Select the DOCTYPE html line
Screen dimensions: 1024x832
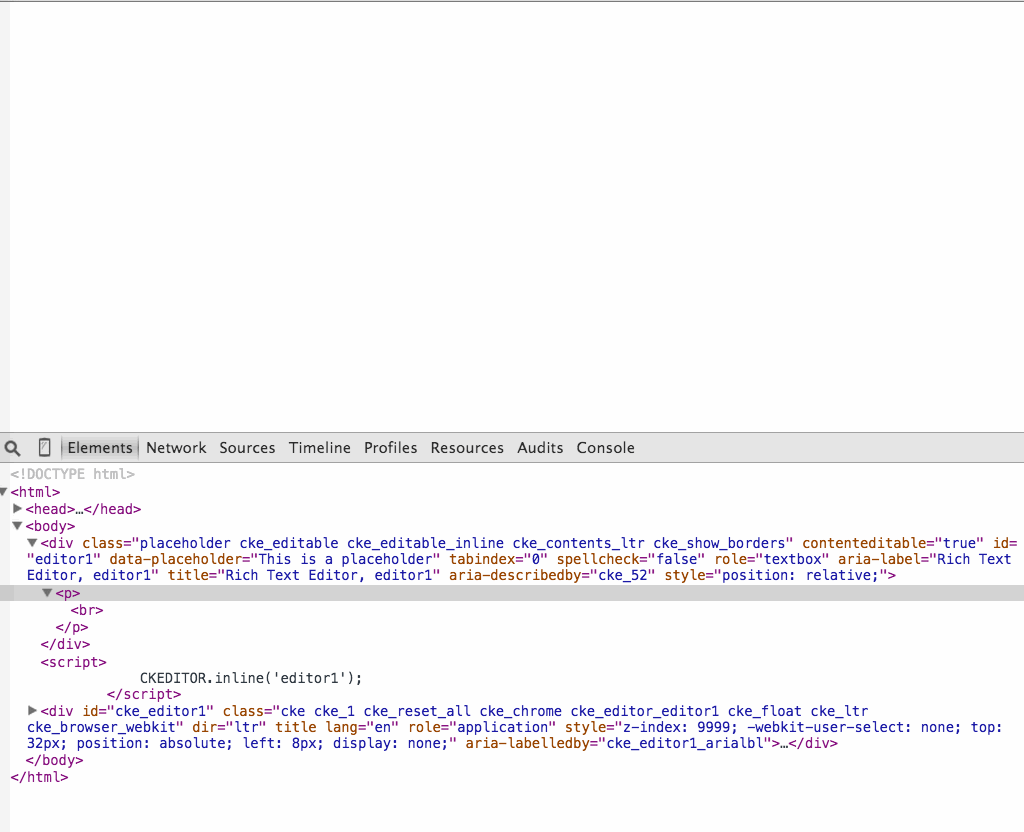[x=72, y=474]
